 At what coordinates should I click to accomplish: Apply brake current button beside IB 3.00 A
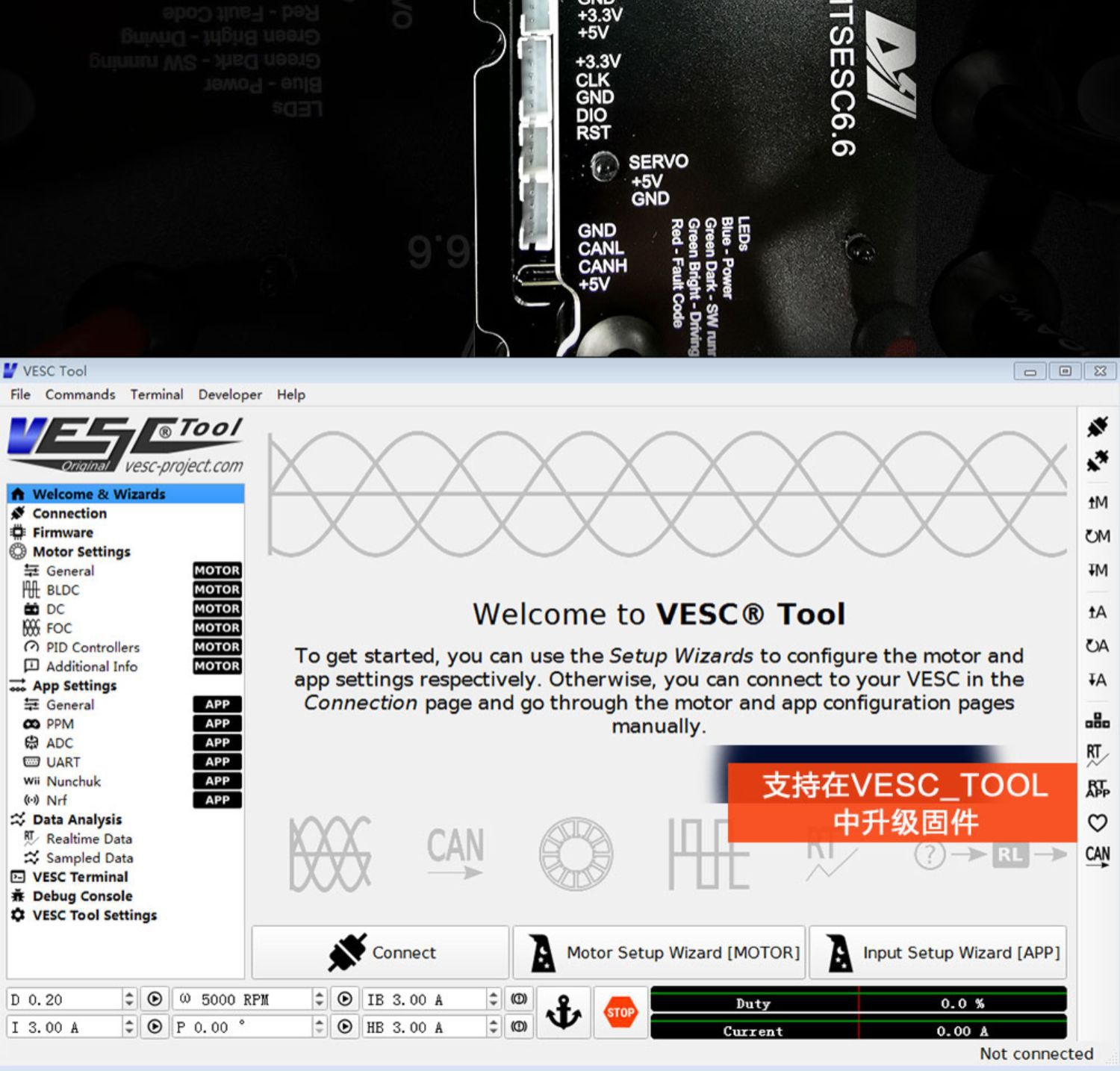(519, 999)
